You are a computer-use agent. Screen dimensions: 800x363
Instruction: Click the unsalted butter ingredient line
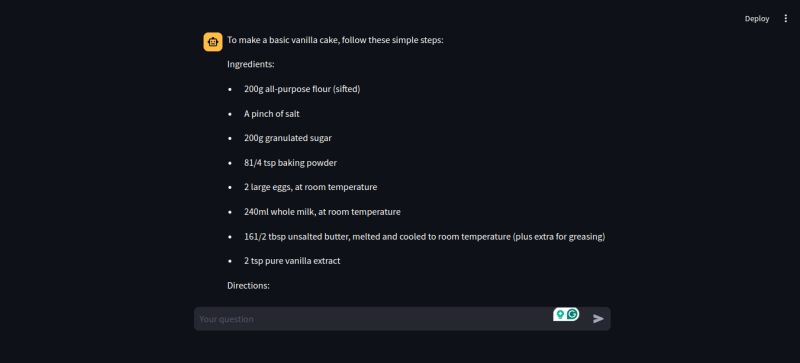click(x=424, y=236)
